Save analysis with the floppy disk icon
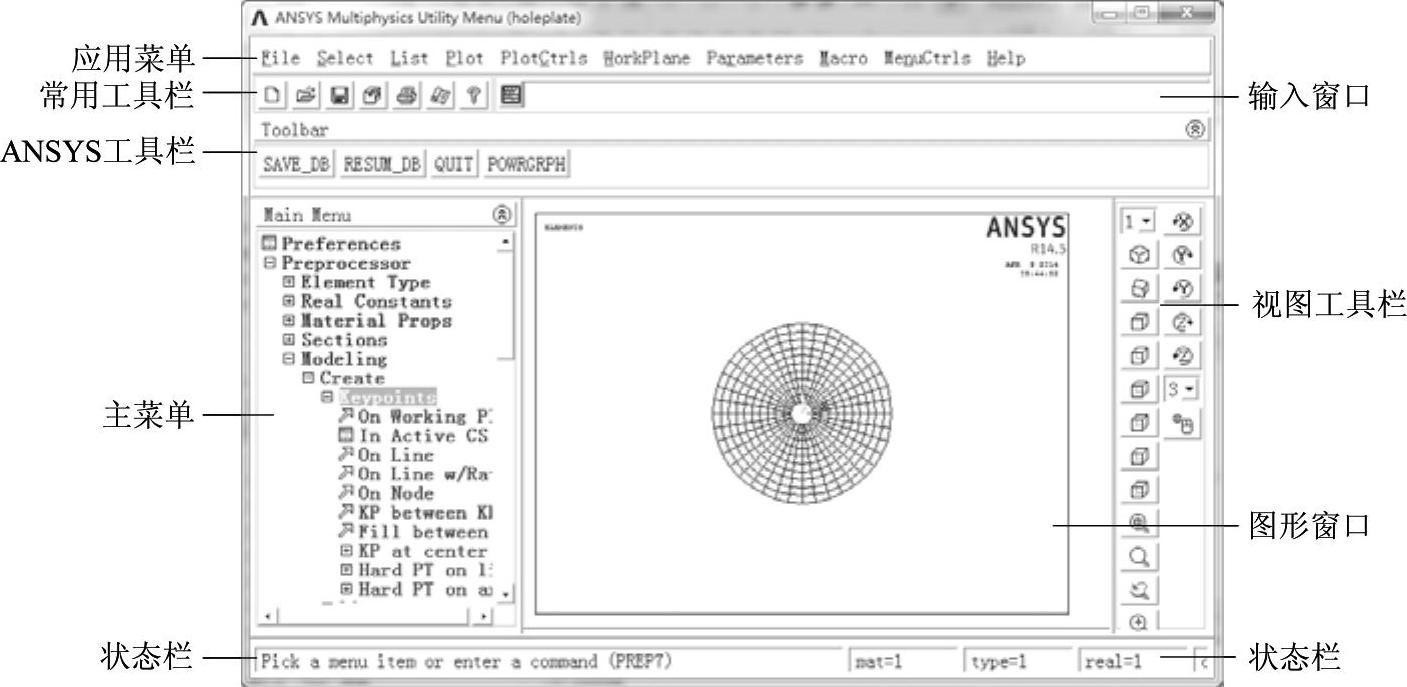The width and height of the screenshot is (1407, 687). (x=340, y=96)
